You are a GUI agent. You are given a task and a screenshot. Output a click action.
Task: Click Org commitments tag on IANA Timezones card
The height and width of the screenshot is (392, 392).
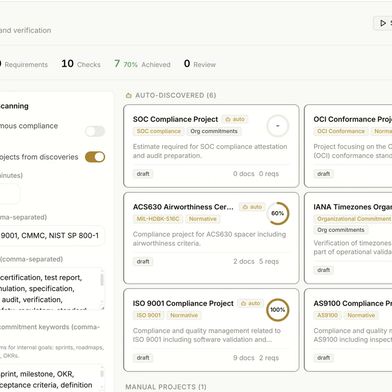click(341, 230)
